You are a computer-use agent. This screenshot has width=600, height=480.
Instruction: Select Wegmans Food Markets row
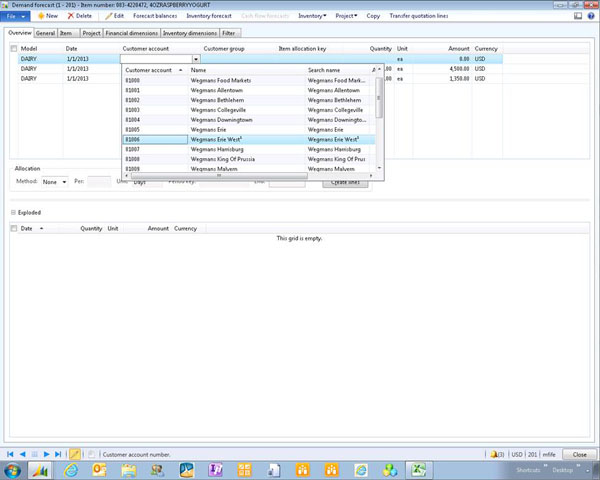point(249,80)
